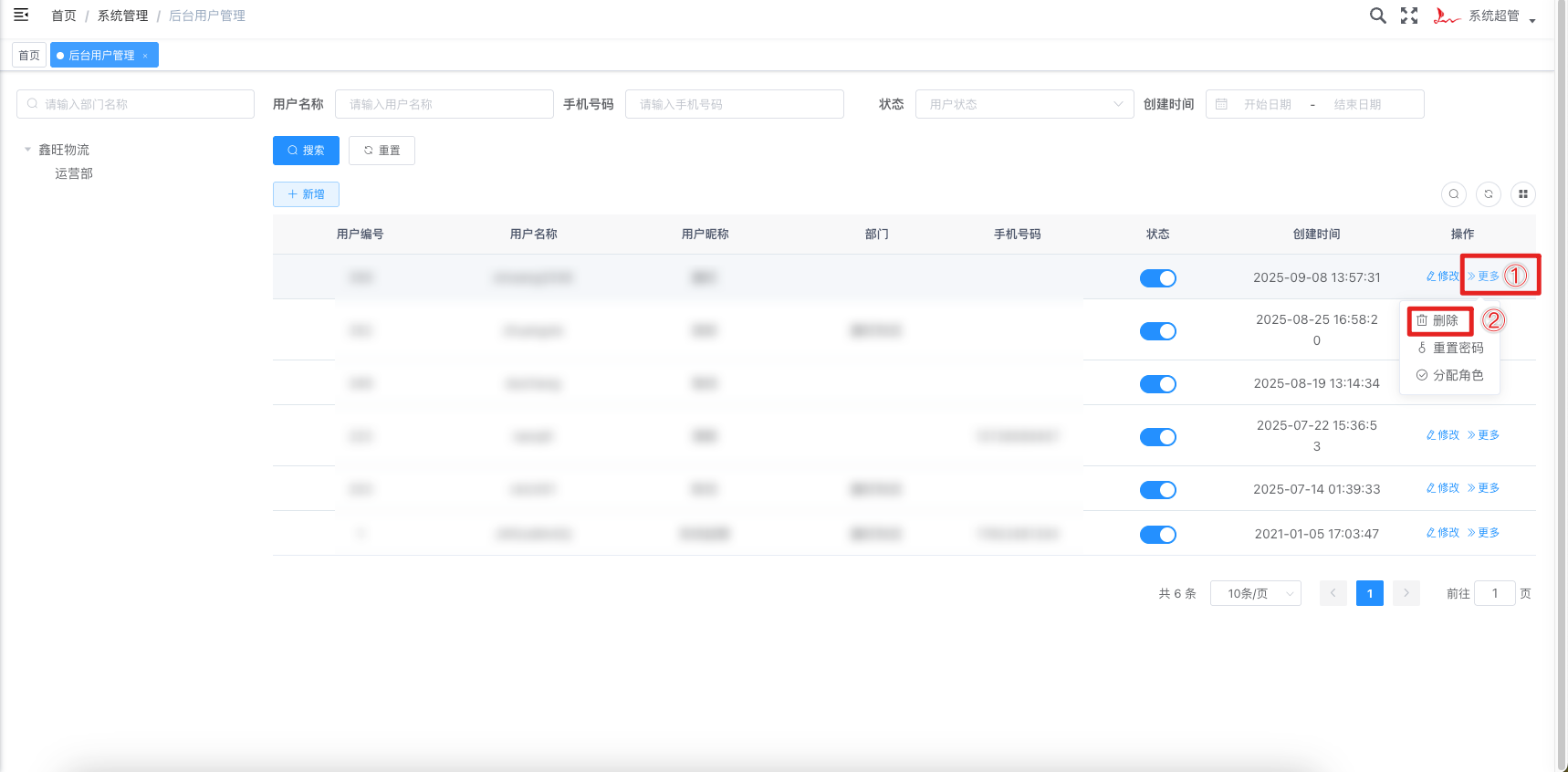The height and width of the screenshot is (772, 1568).
Task: Open the header search icon
Action: [x=1378, y=16]
